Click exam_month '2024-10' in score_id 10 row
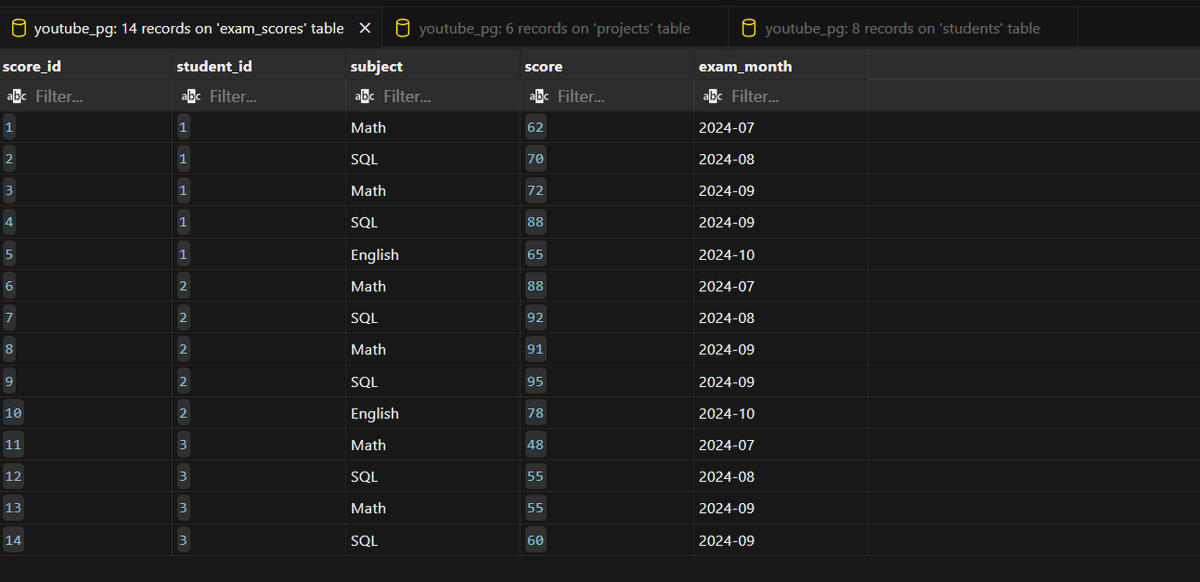The image size is (1200, 582). coord(781,413)
